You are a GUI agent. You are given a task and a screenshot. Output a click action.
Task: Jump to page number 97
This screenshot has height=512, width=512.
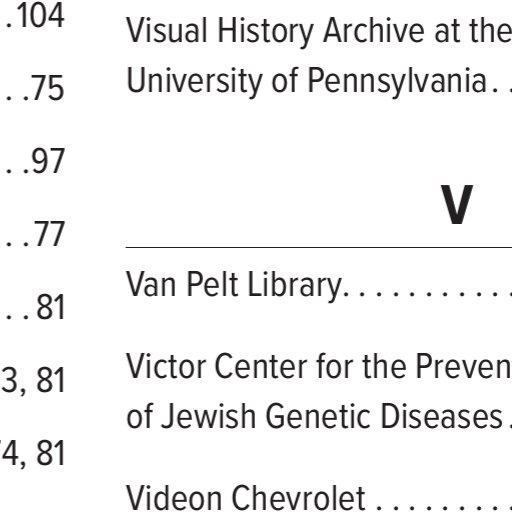click(x=47, y=162)
